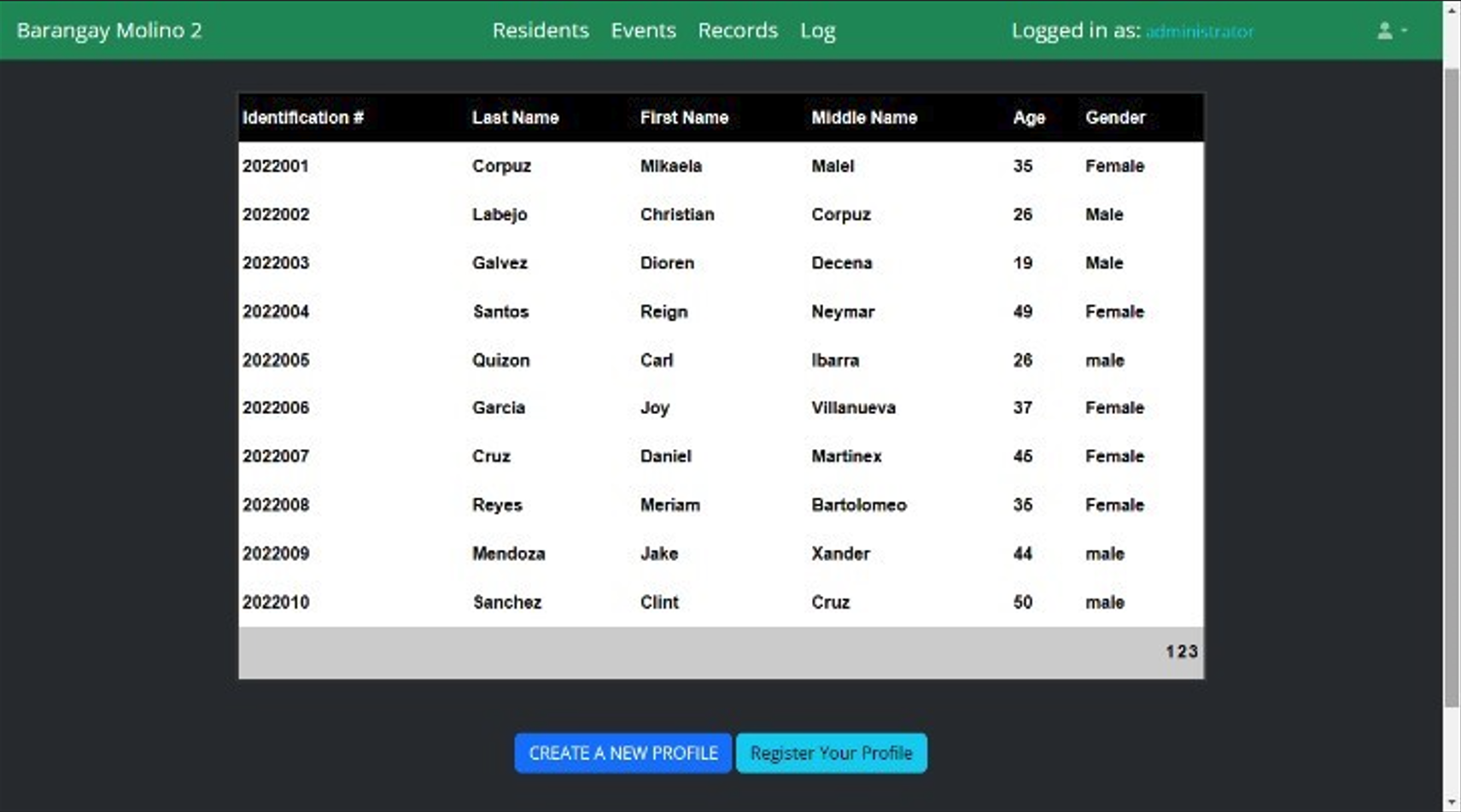Go to the Events page
The height and width of the screenshot is (812, 1461).
(643, 31)
